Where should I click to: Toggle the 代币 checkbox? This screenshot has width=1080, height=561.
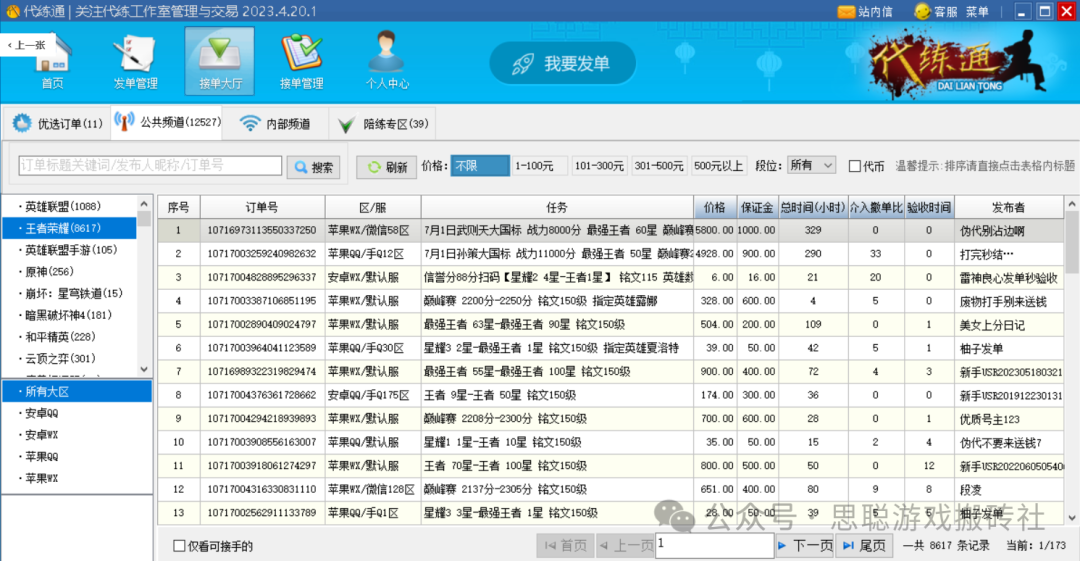point(855,166)
